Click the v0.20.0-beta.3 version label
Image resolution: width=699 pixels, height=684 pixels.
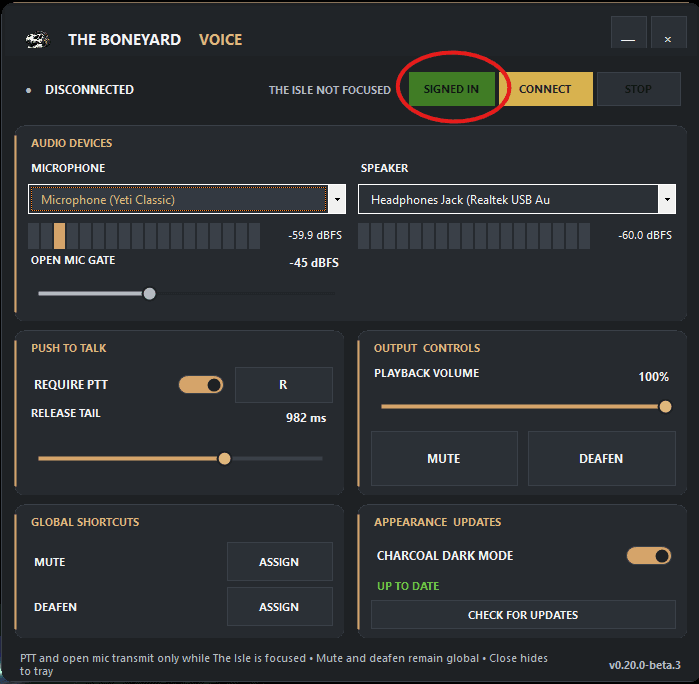(x=645, y=665)
